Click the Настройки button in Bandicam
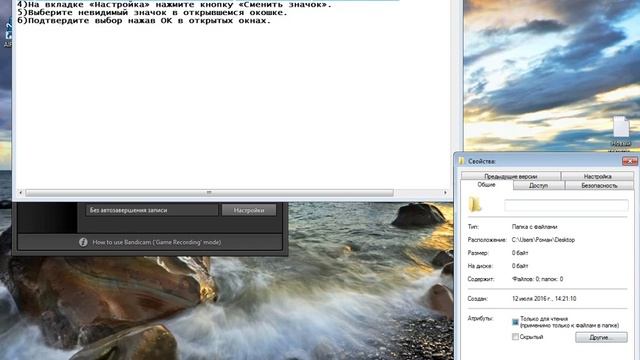The width and height of the screenshot is (640, 360). point(249,210)
